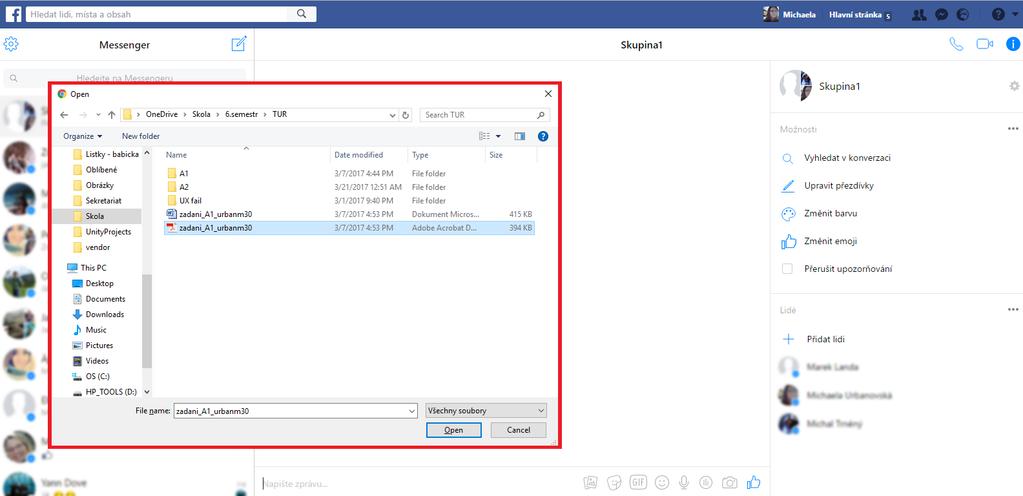This screenshot has width=1023, height=496.
Task: Open Skupina1 group settings gear
Action: [1014, 86]
